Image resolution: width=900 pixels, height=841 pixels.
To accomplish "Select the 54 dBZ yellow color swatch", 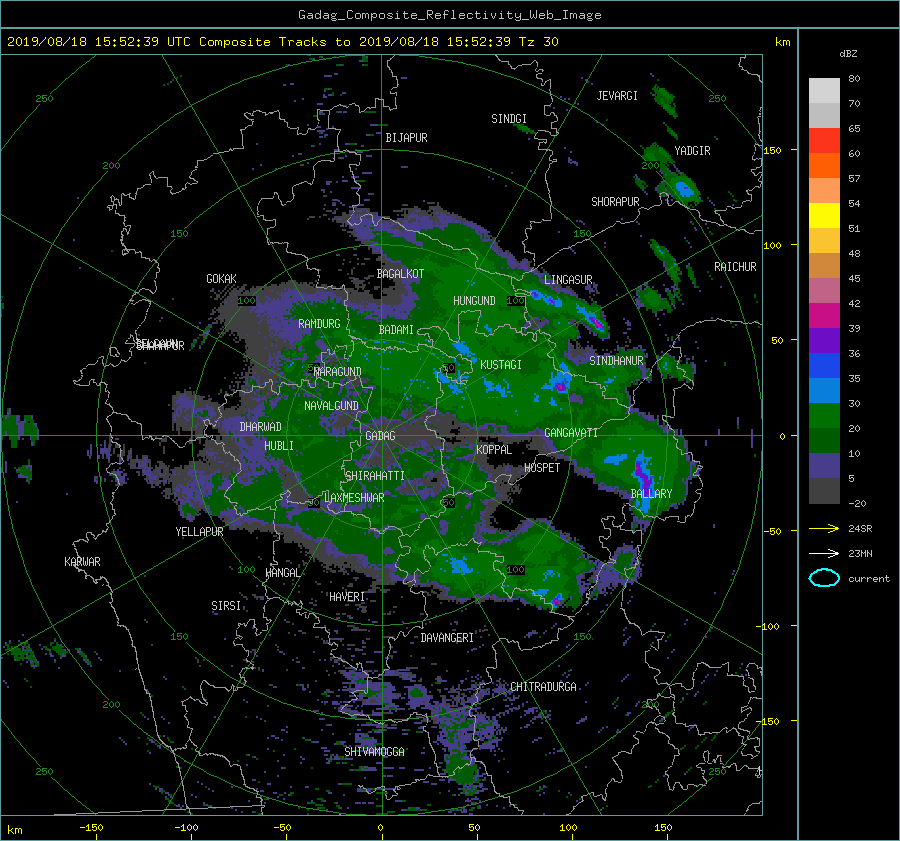I will click(824, 215).
